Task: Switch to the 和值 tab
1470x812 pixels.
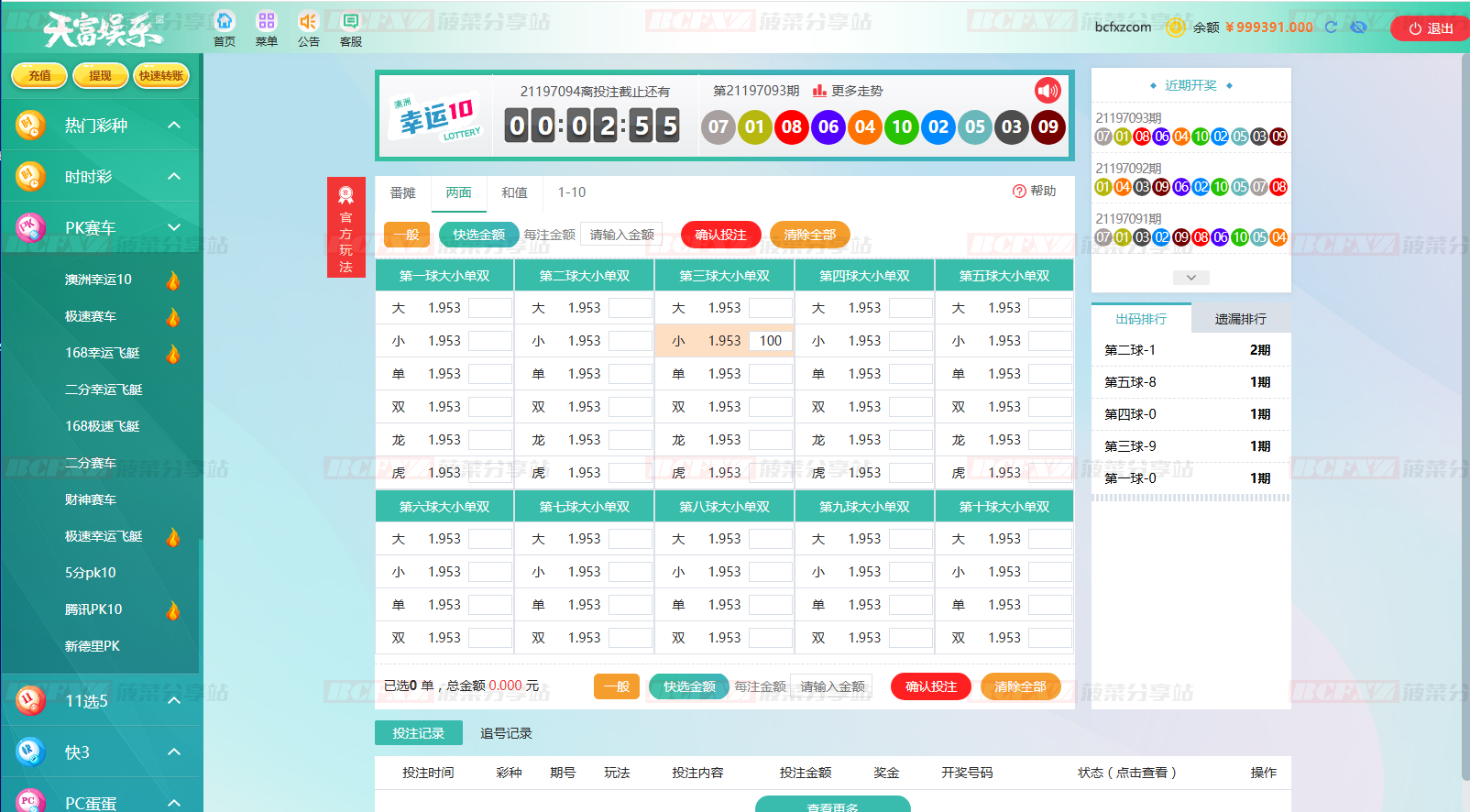Action: point(514,192)
